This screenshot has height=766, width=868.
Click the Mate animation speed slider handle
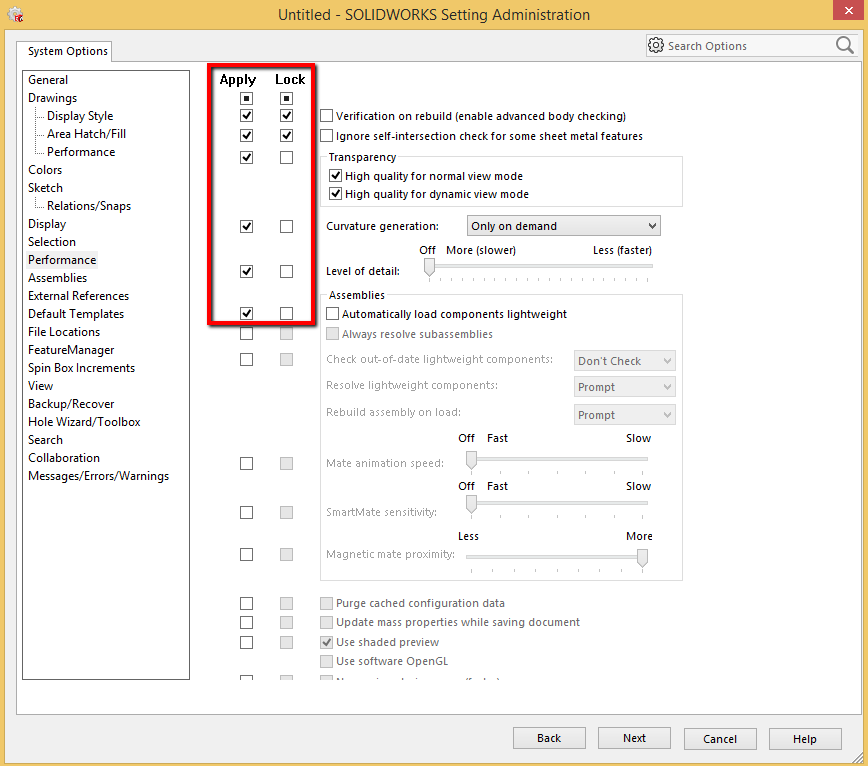click(471, 460)
